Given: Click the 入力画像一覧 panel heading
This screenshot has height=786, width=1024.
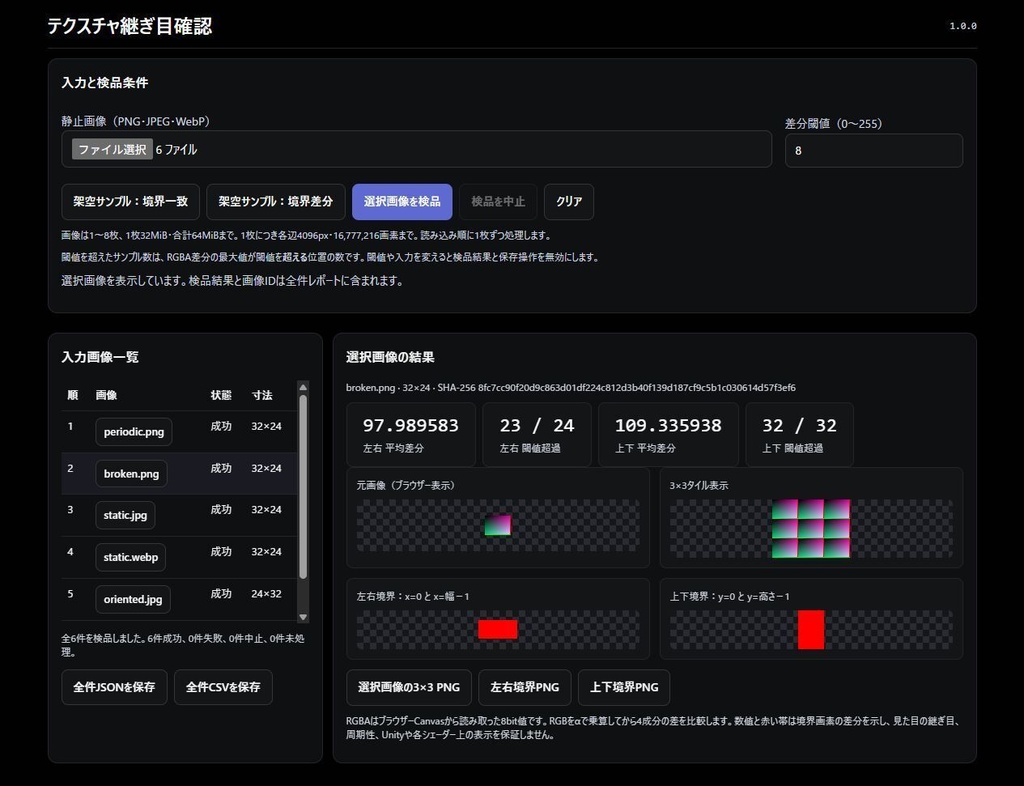Looking at the screenshot, I should (100, 357).
